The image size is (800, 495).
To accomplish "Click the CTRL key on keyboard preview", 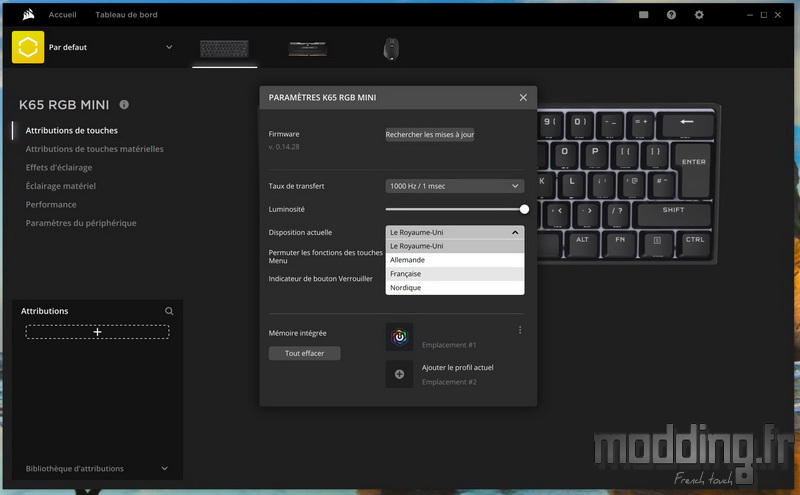I will [x=694, y=244].
